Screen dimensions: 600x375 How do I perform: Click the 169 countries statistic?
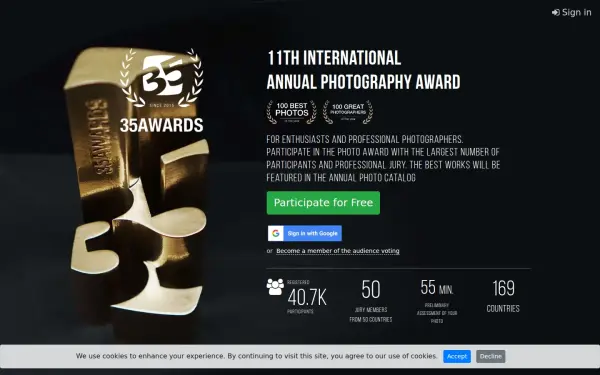pos(503,296)
